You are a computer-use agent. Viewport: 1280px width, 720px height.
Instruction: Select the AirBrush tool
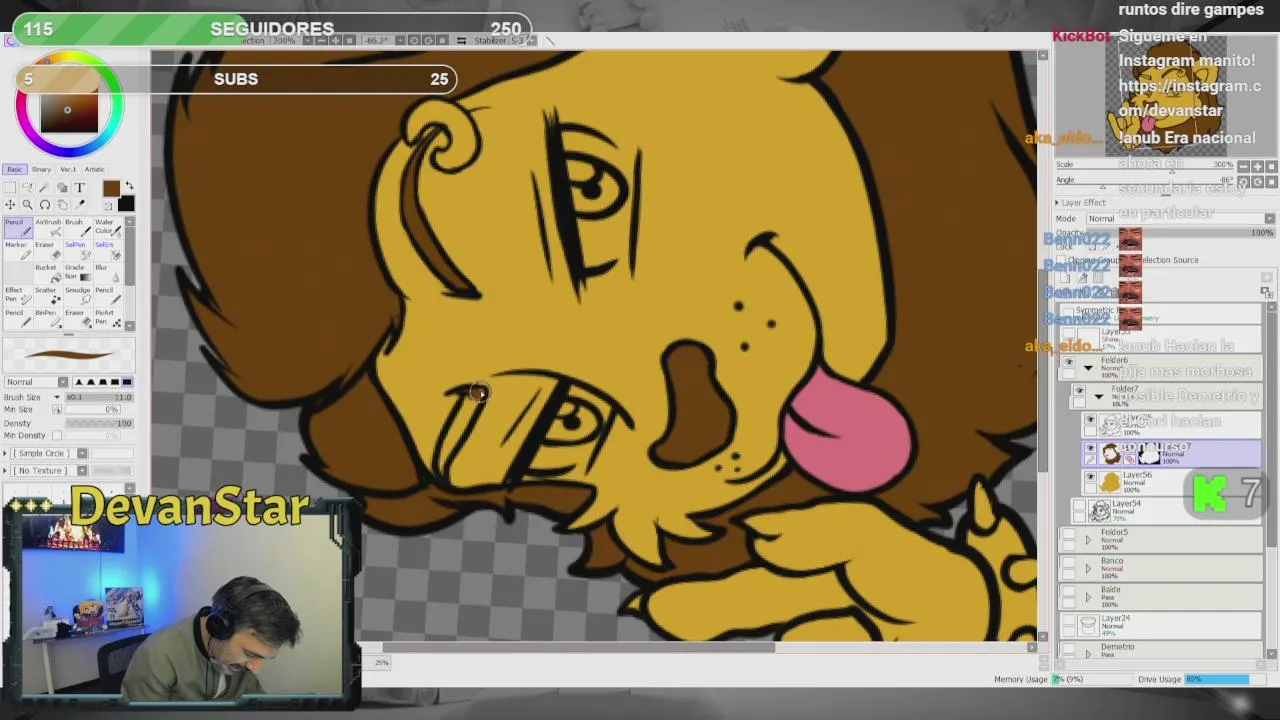[49, 228]
